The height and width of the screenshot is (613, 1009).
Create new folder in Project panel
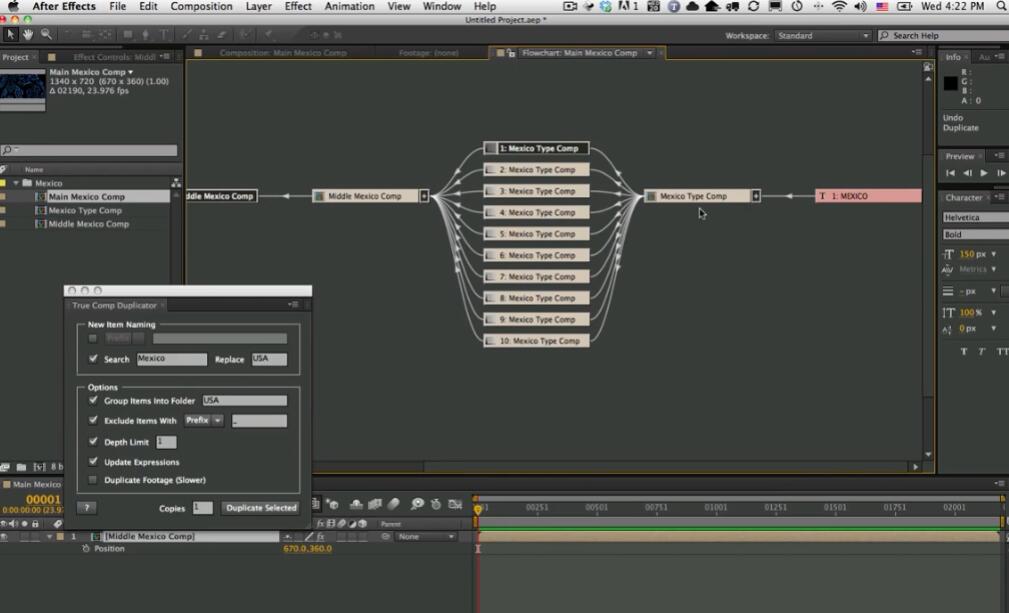click(21, 467)
